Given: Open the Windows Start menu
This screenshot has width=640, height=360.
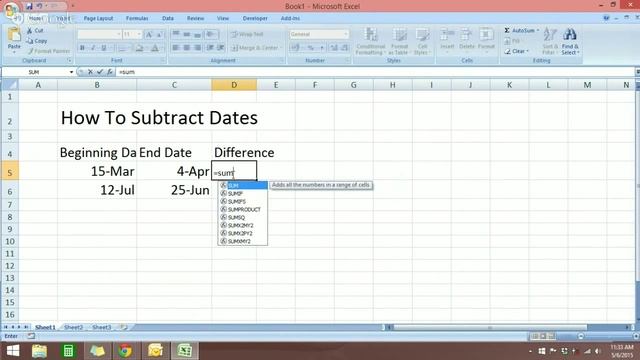Looking at the screenshot, I should click(13, 351).
